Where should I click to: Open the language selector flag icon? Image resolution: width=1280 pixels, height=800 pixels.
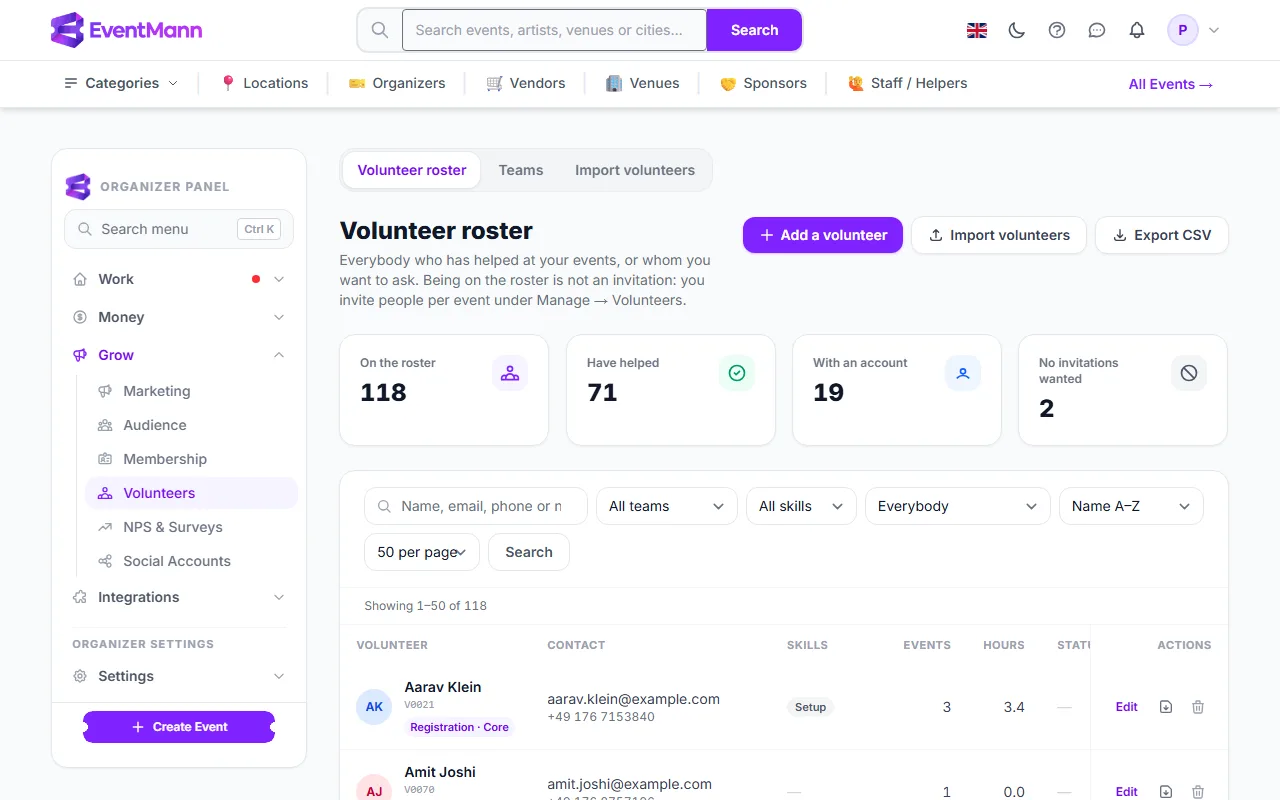coord(977,30)
